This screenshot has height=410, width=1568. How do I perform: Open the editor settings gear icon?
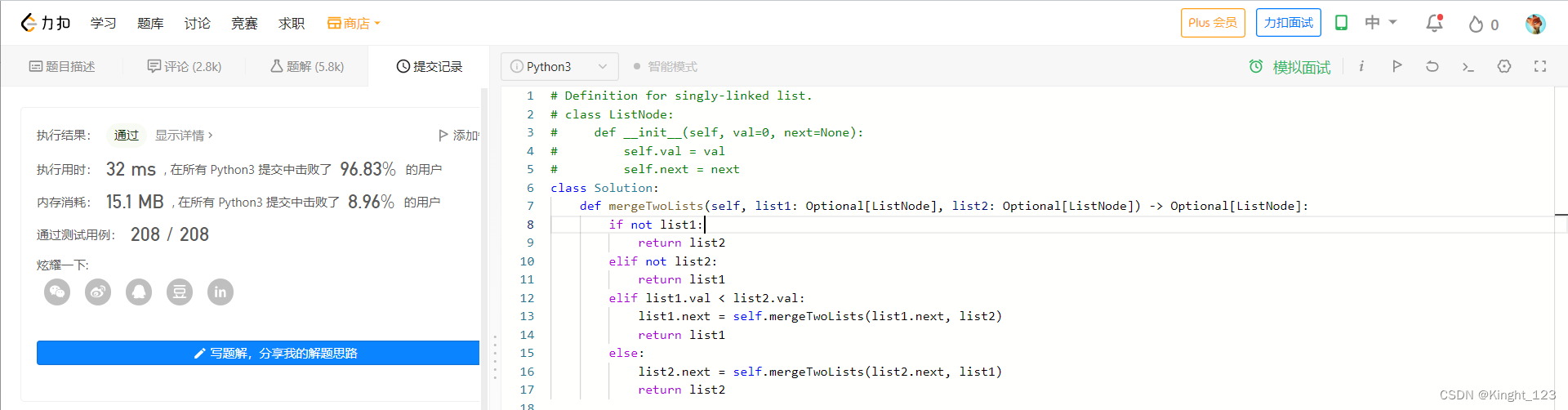1504,66
